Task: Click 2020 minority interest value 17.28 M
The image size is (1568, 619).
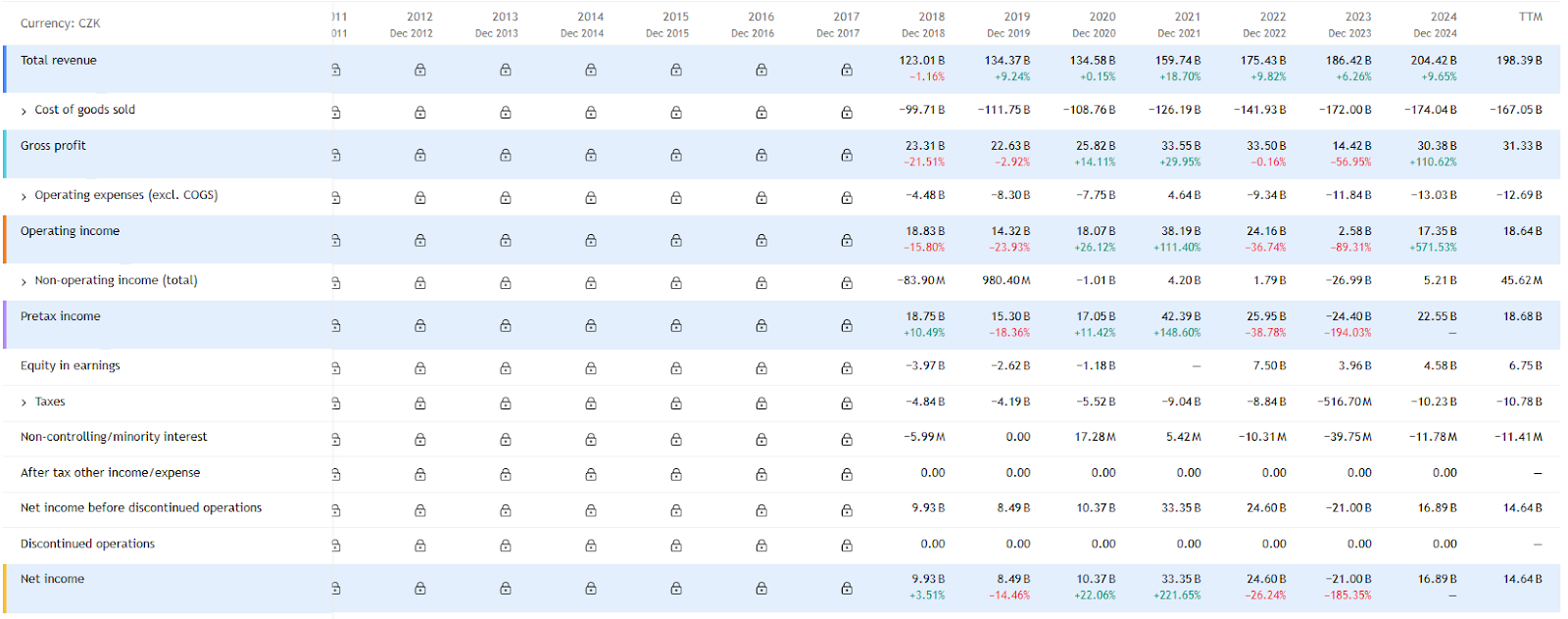Action: pyautogui.click(x=1095, y=437)
